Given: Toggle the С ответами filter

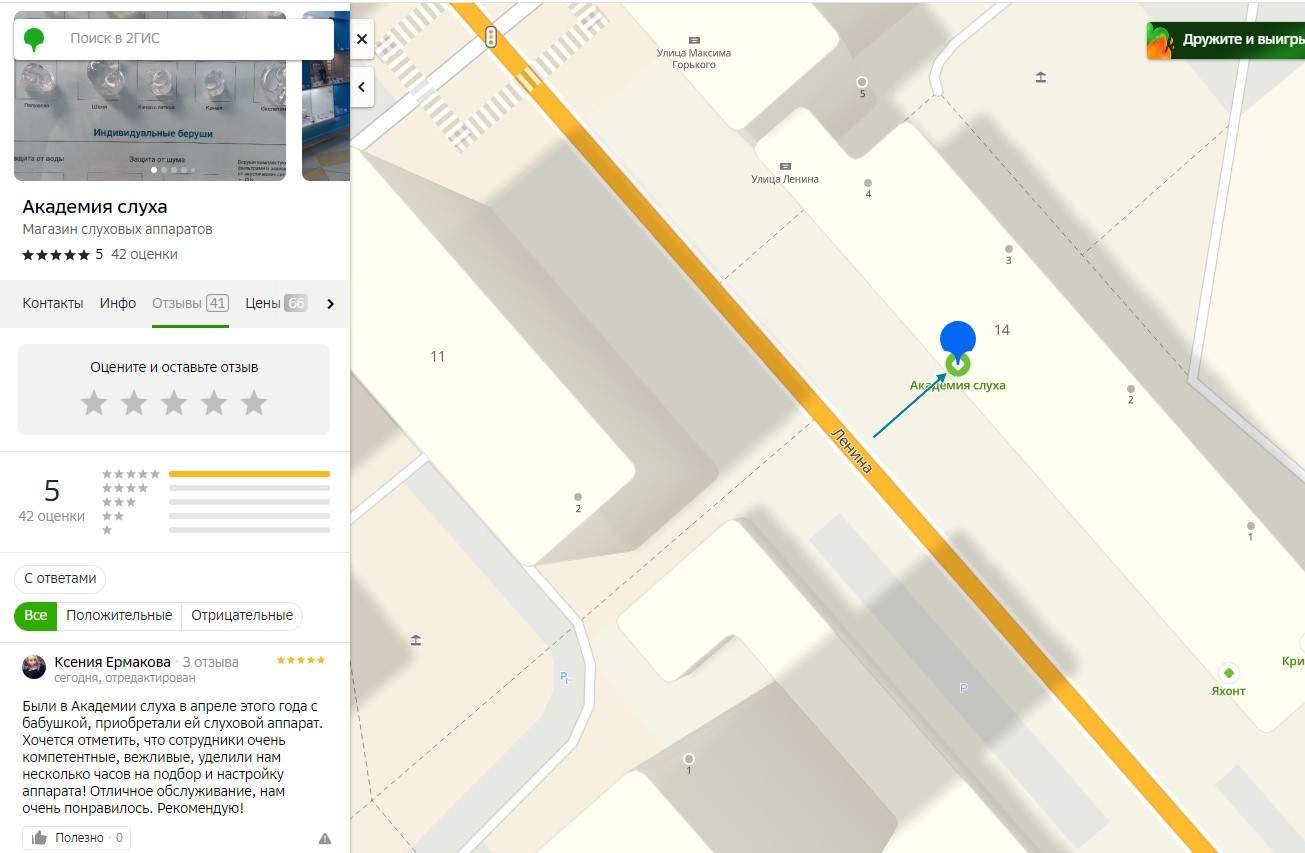Looking at the screenshot, I should pos(60,578).
